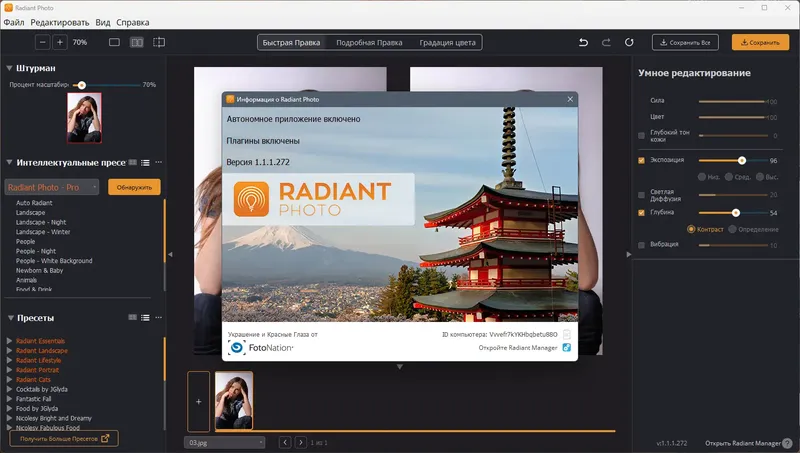Show Presets panel as list
Image resolution: width=800 pixels, height=453 pixels.
point(145,317)
